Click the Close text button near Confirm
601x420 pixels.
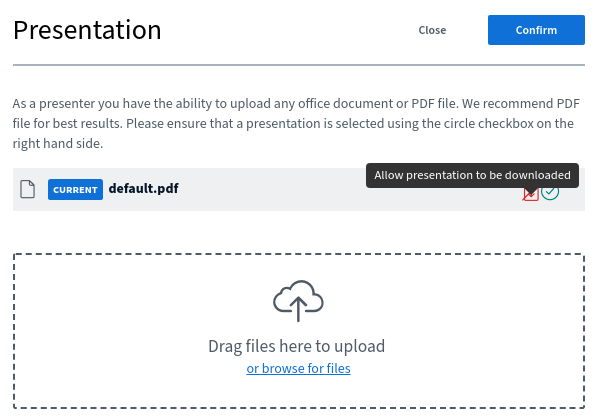[x=432, y=30]
